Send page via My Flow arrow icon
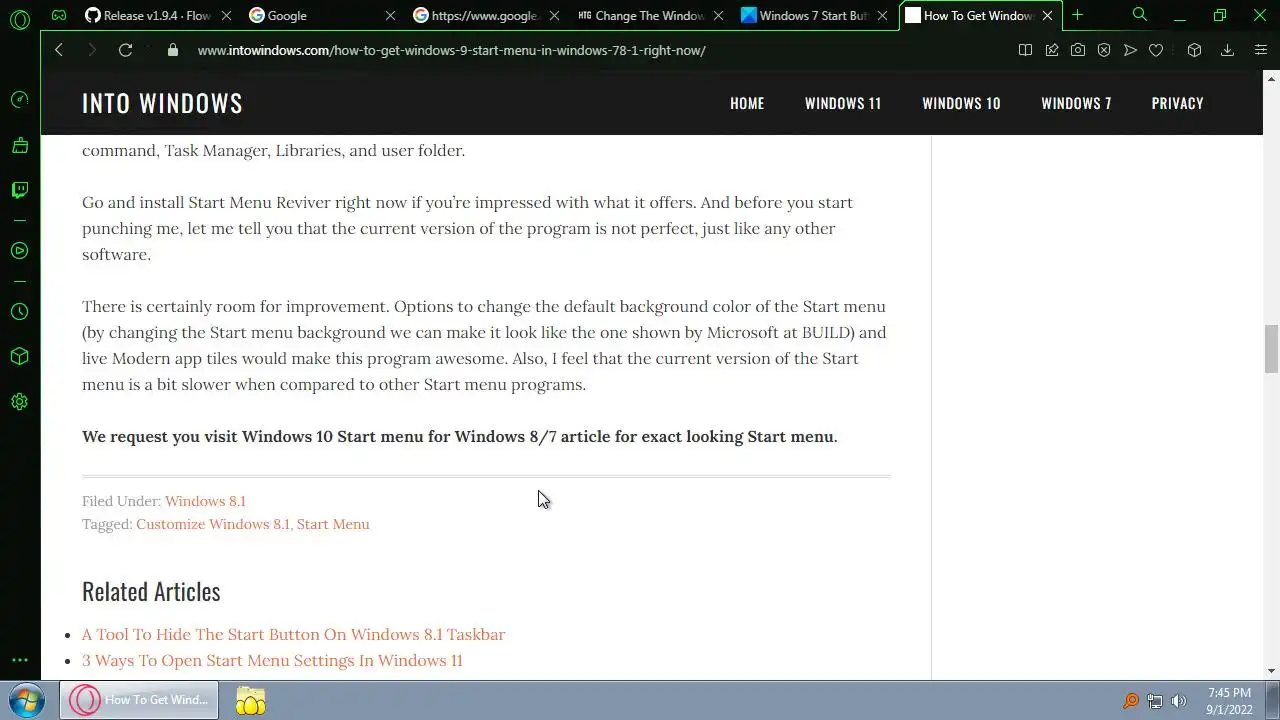Viewport: 1280px width, 720px height. [x=1130, y=50]
